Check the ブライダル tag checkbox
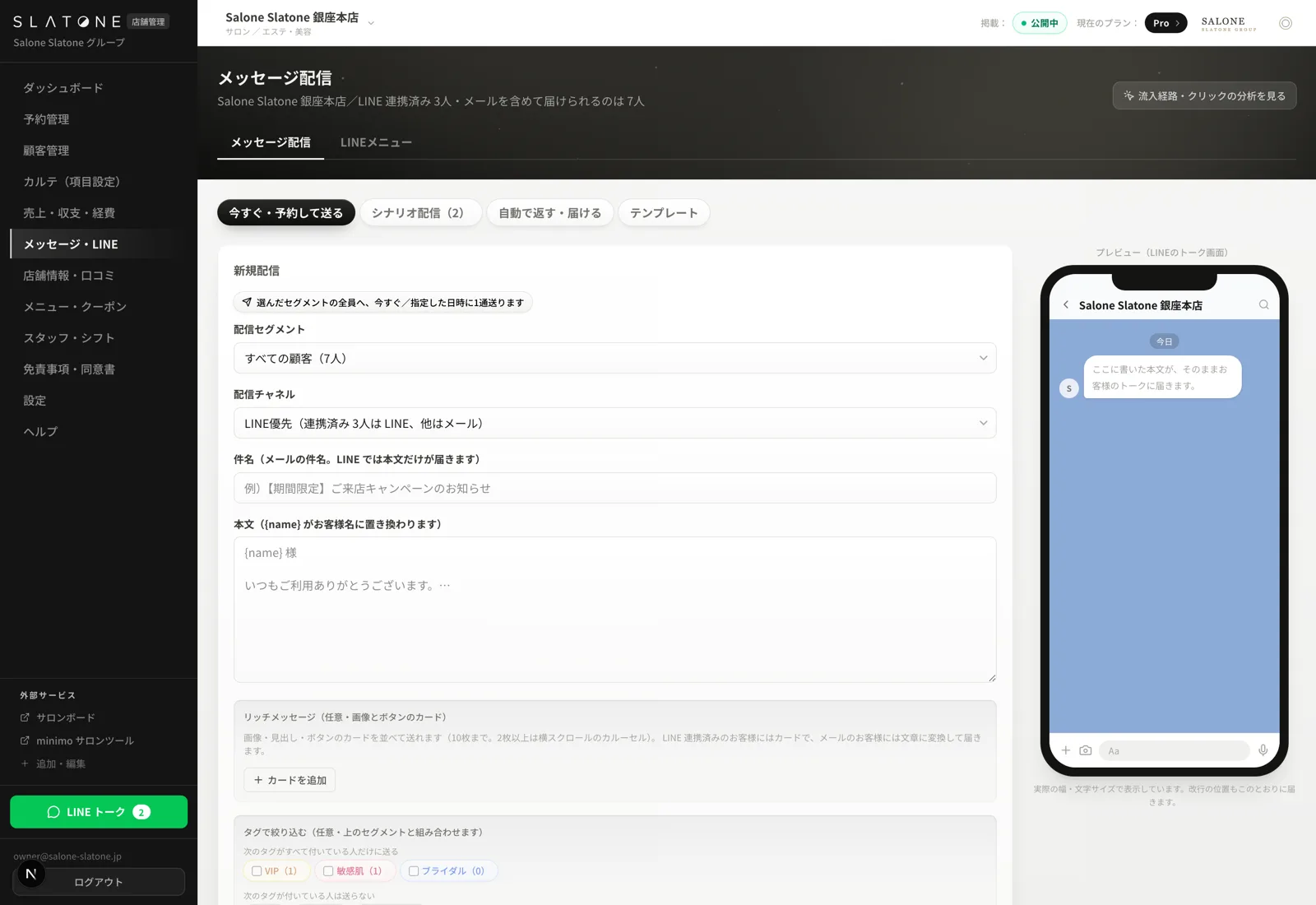 414,870
